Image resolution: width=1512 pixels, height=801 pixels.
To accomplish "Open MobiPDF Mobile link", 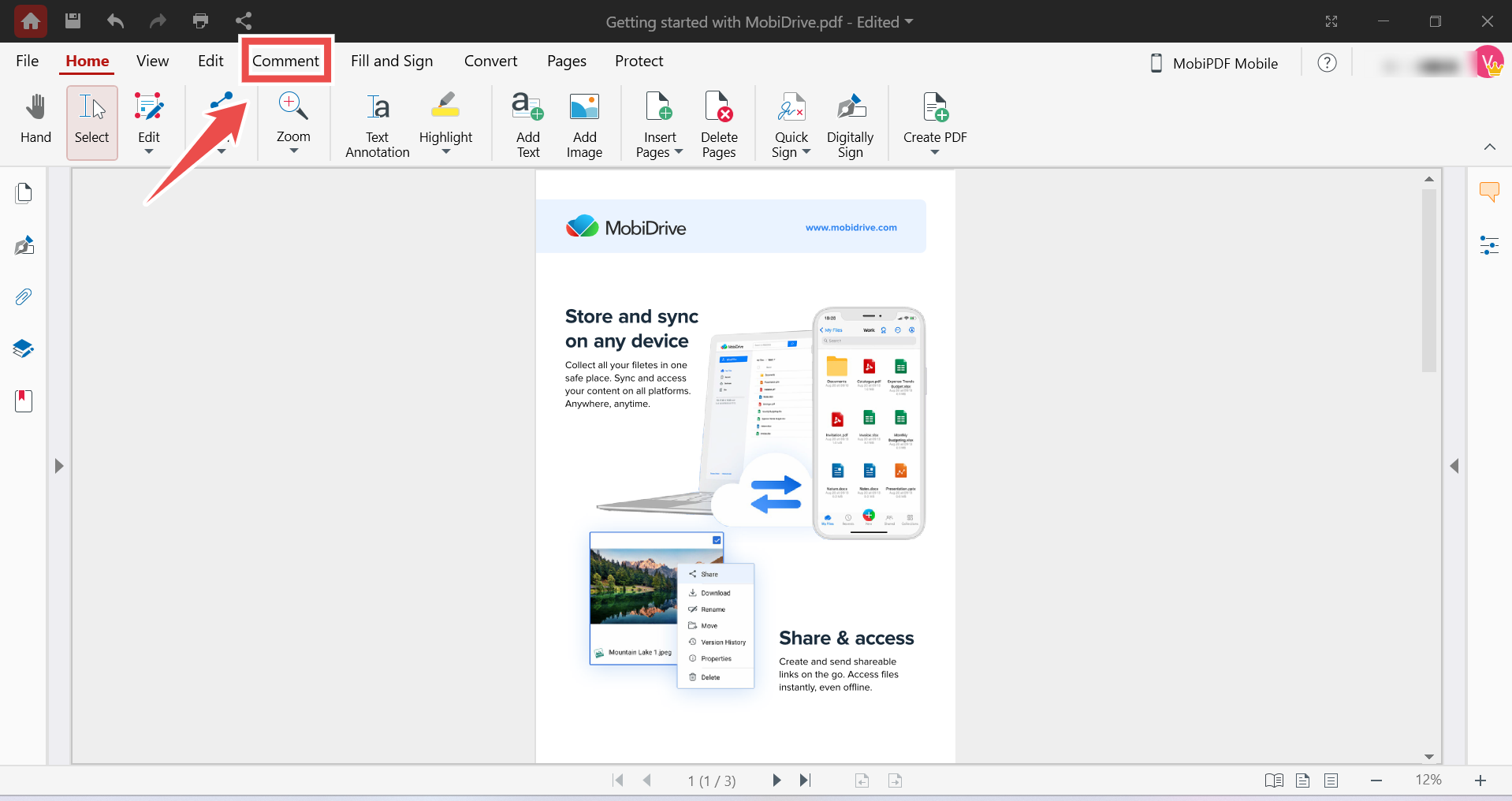I will 1215,63.
